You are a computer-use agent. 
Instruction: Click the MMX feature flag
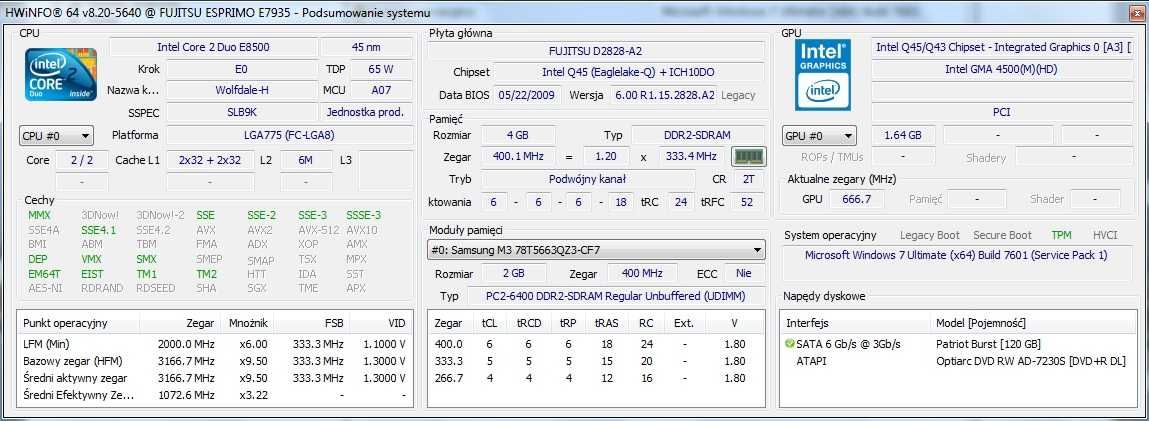[x=40, y=215]
